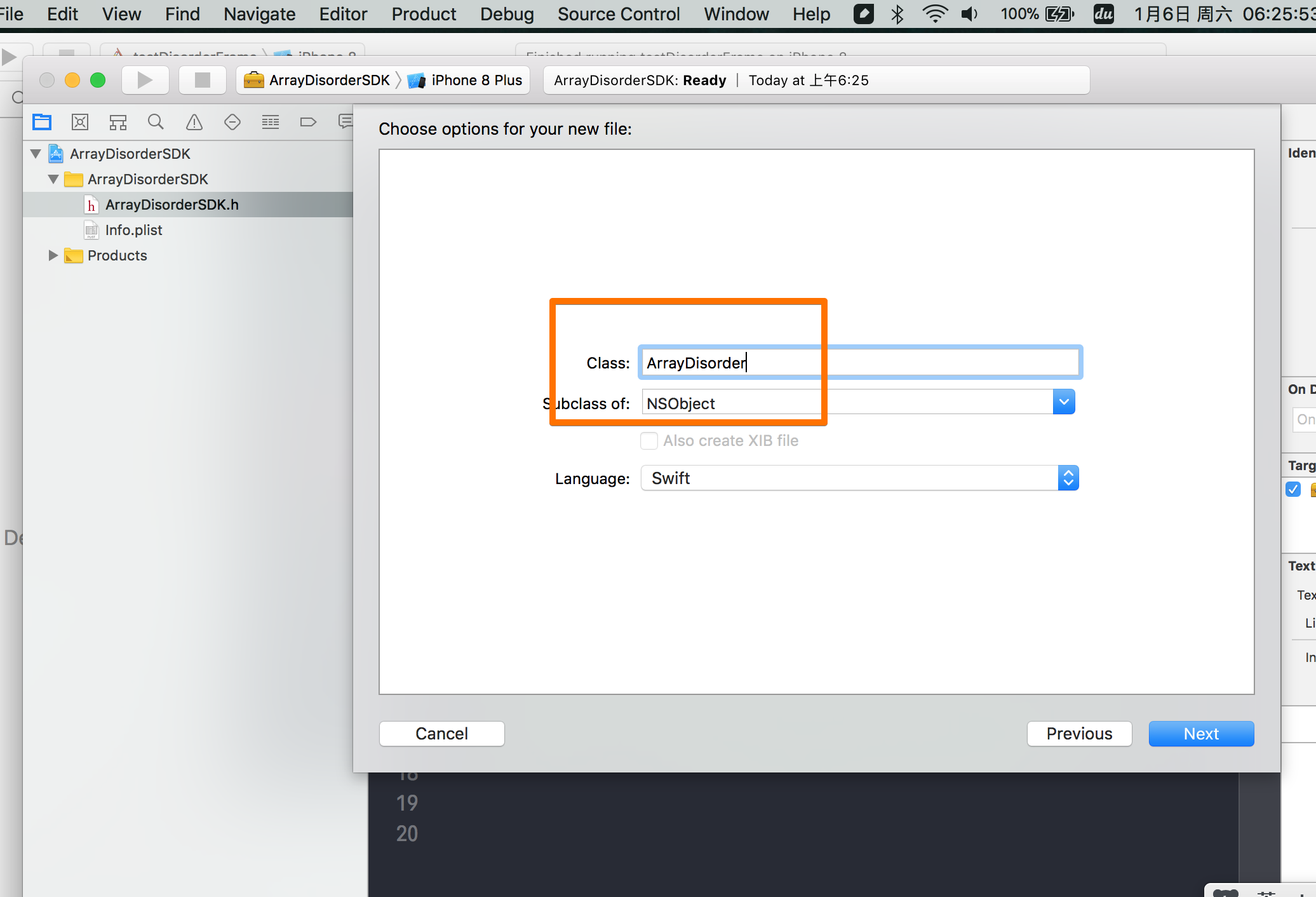
Task: Enable Also create XIB file checkbox
Action: [648, 441]
